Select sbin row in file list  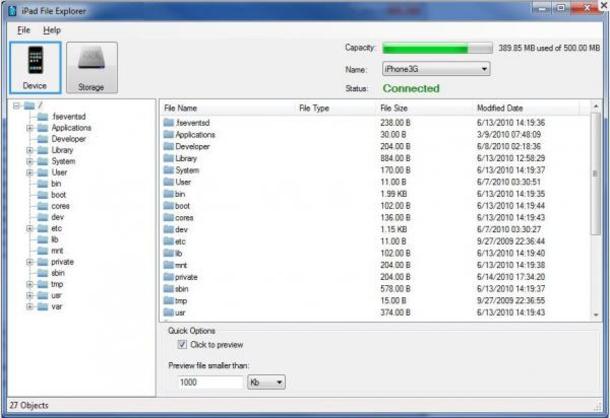[375, 289]
